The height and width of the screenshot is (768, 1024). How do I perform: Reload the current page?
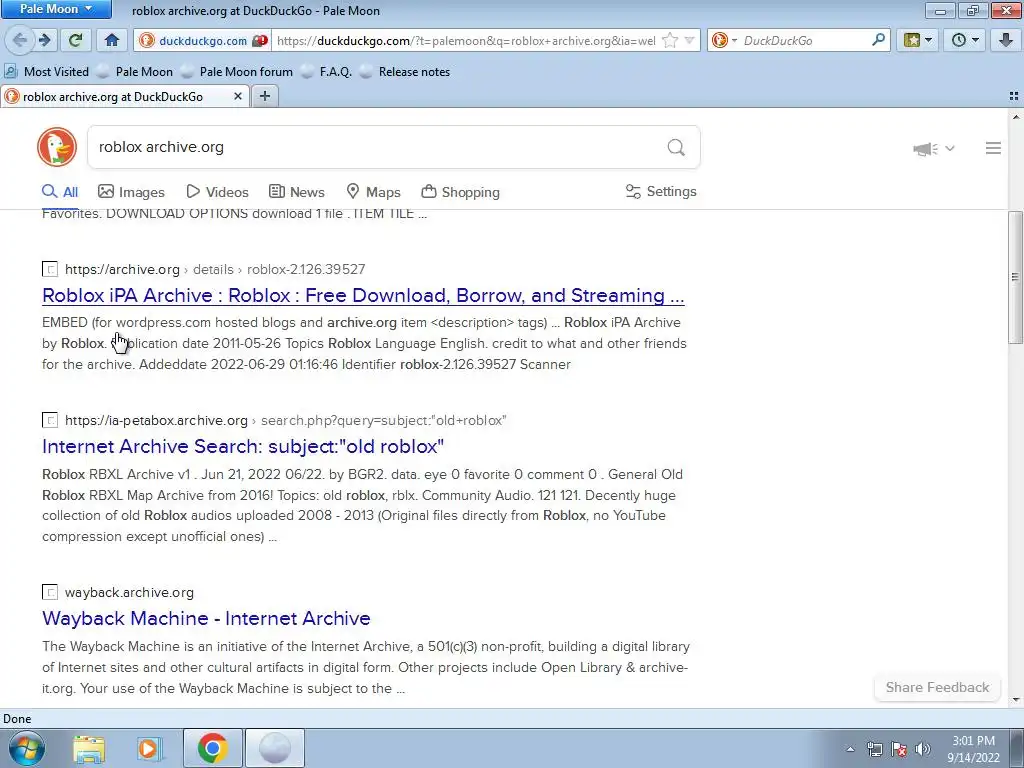pyautogui.click(x=75, y=40)
